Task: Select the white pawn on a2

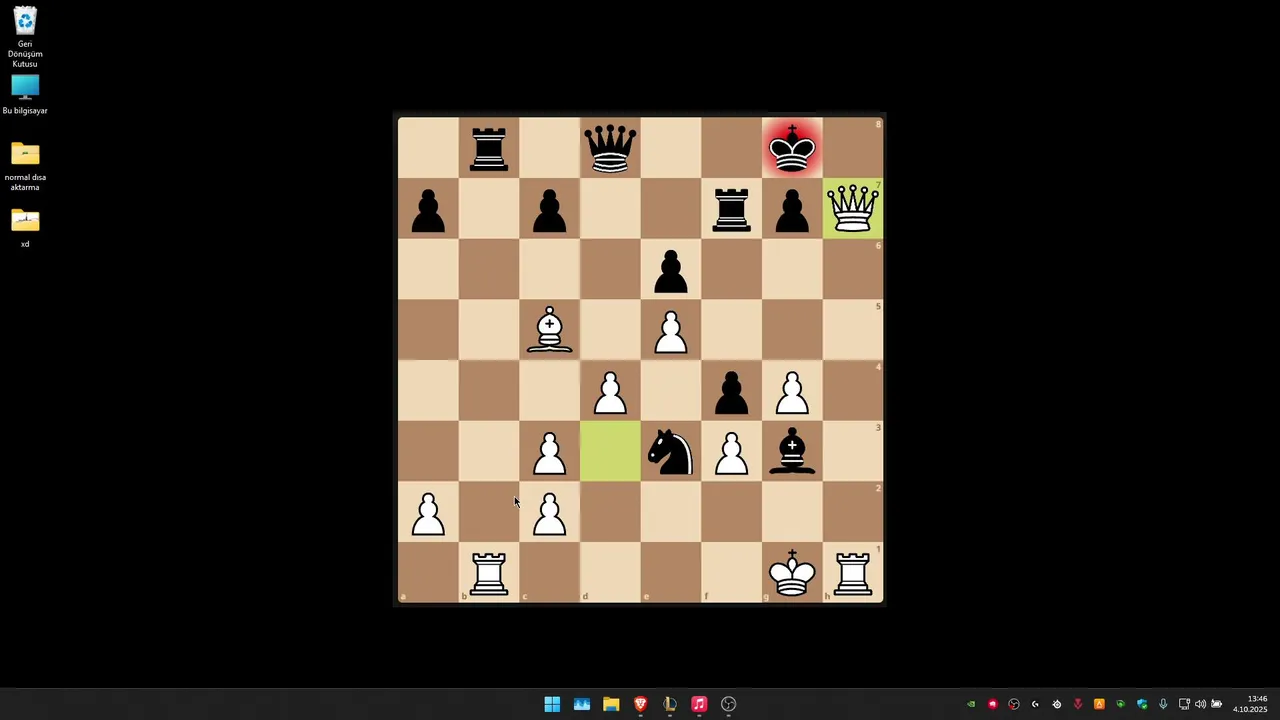Action: point(428,514)
